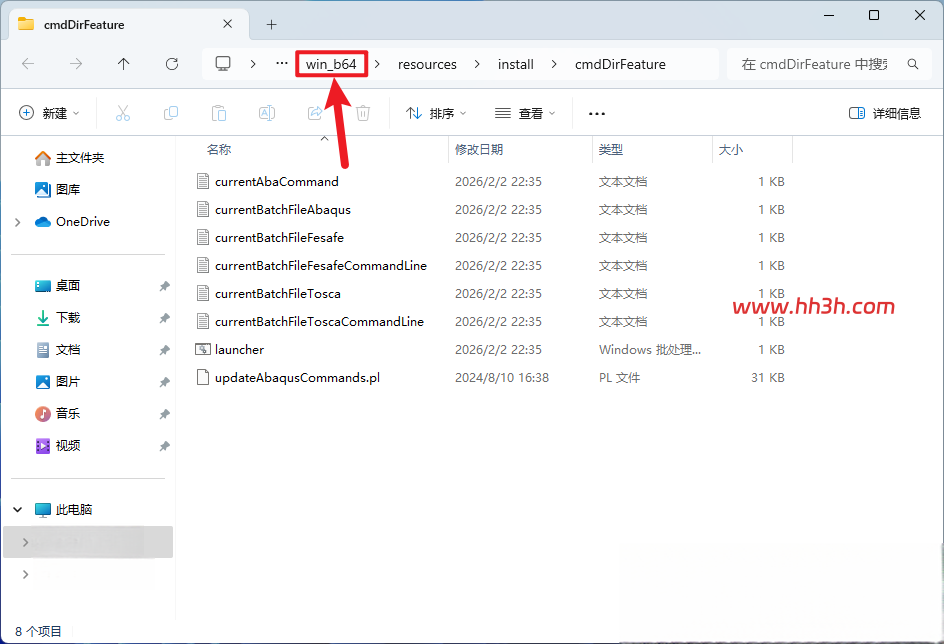944x644 pixels.
Task: Expand chevron after win_b64 in path
Action: pyautogui.click(x=377, y=64)
